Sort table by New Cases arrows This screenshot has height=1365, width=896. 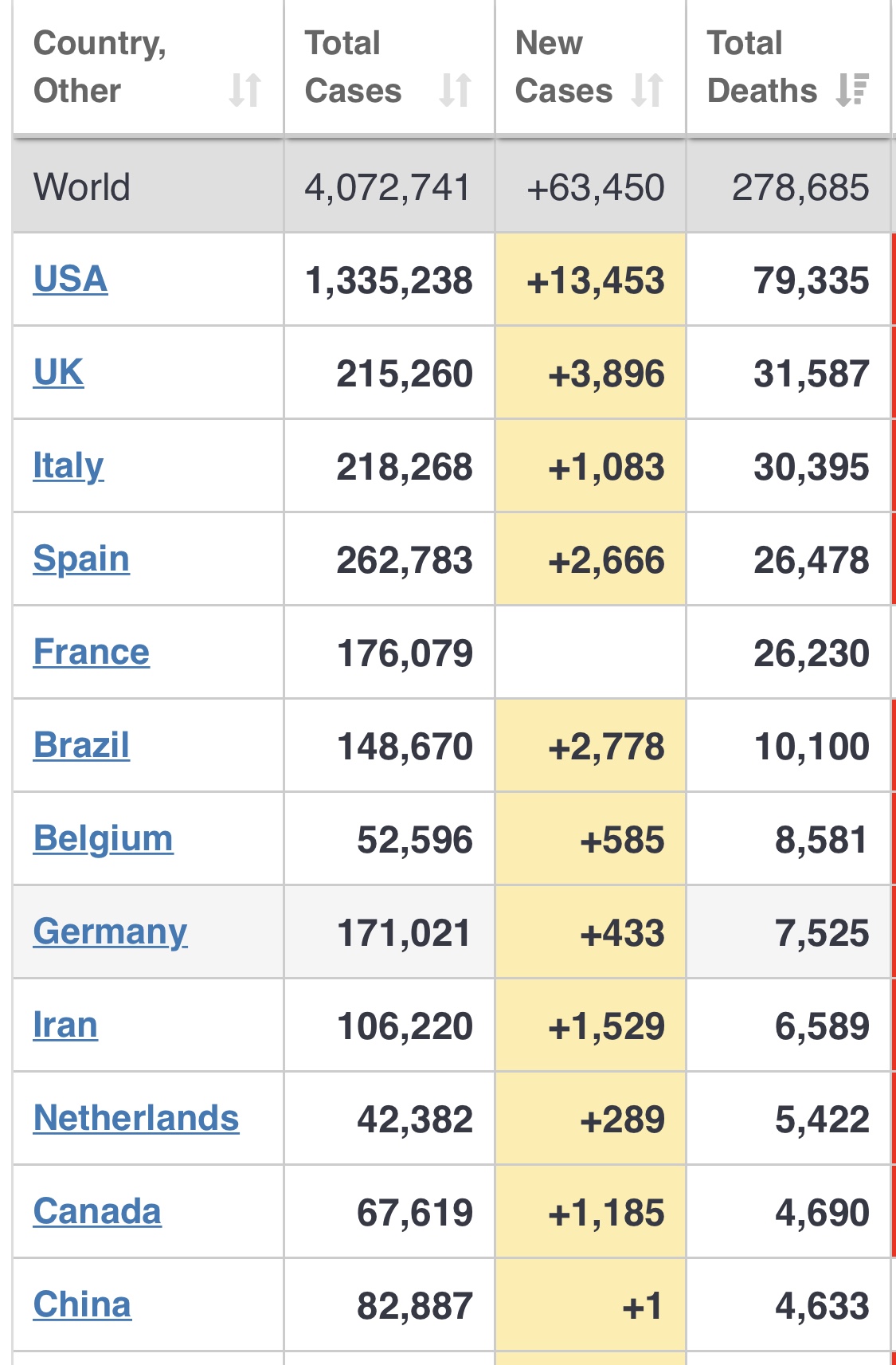646,90
